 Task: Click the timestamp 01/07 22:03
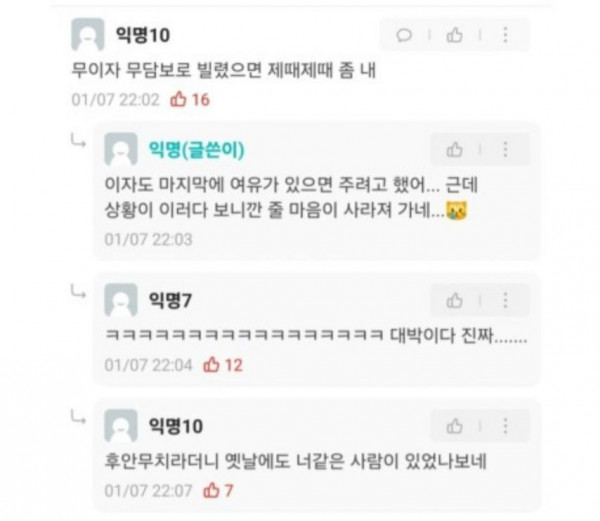pyautogui.click(x=148, y=239)
